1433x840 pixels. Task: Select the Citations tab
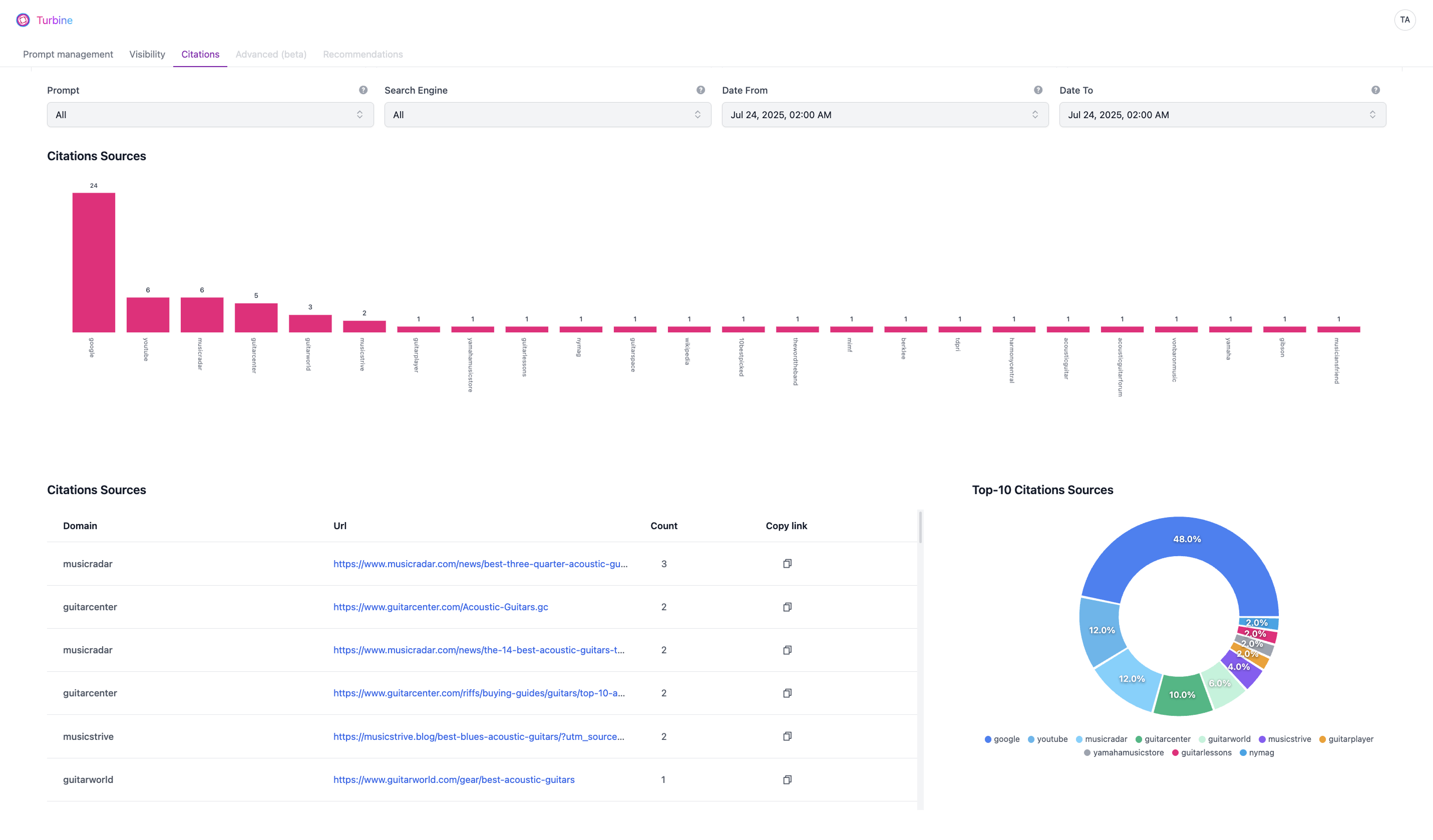tap(200, 54)
